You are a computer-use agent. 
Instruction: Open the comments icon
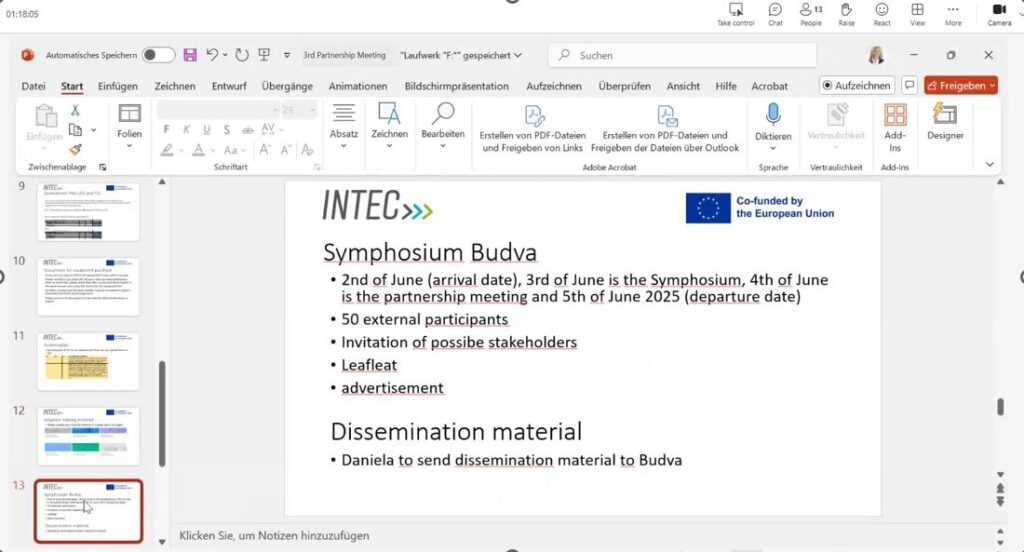click(x=909, y=85)
